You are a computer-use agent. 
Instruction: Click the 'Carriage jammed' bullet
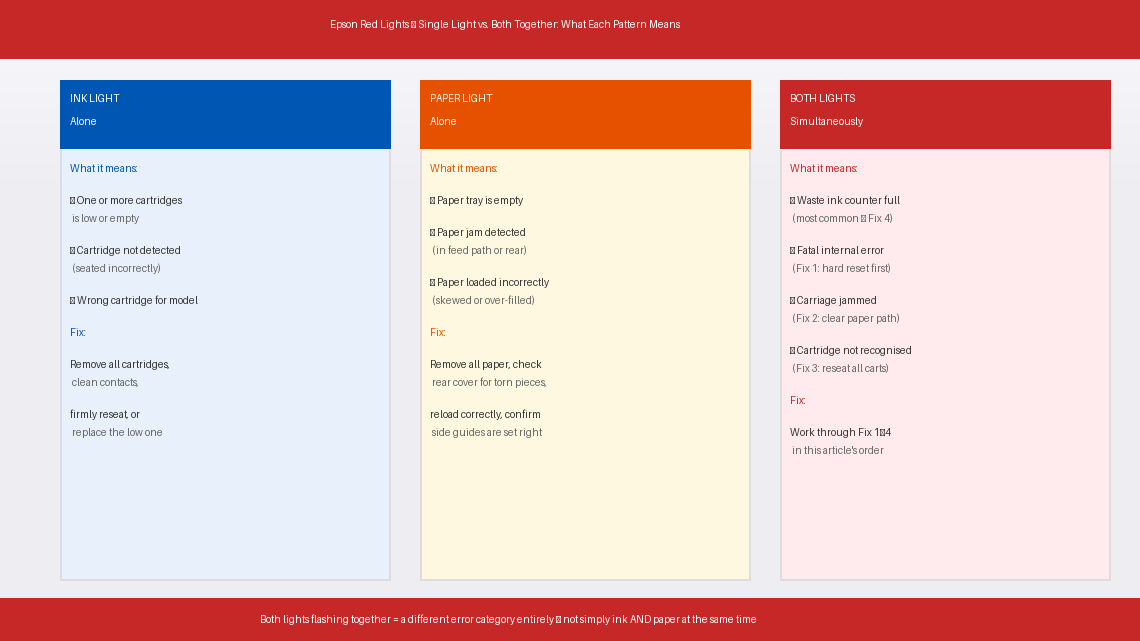835,301
